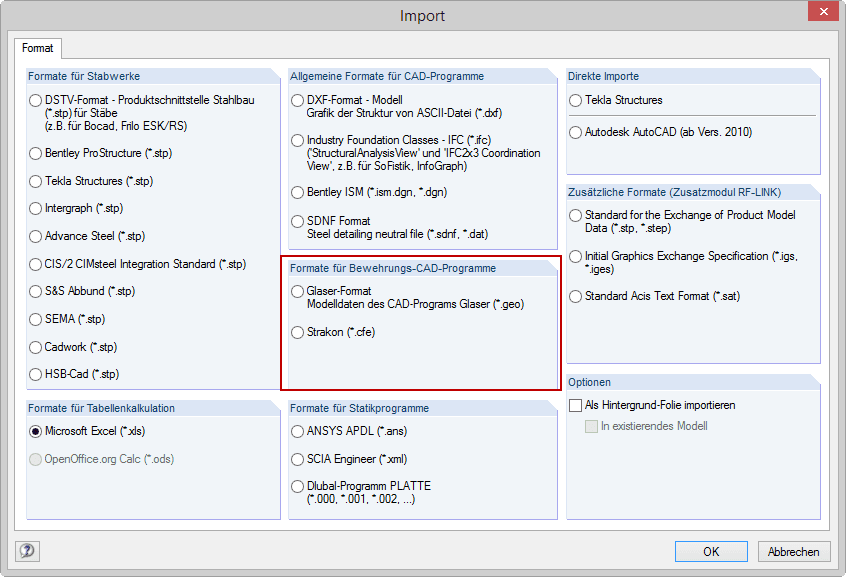Screen dimensions: 846x577
Task: Cancel the dialog via Abbrechen
Action: coord(795,551)
